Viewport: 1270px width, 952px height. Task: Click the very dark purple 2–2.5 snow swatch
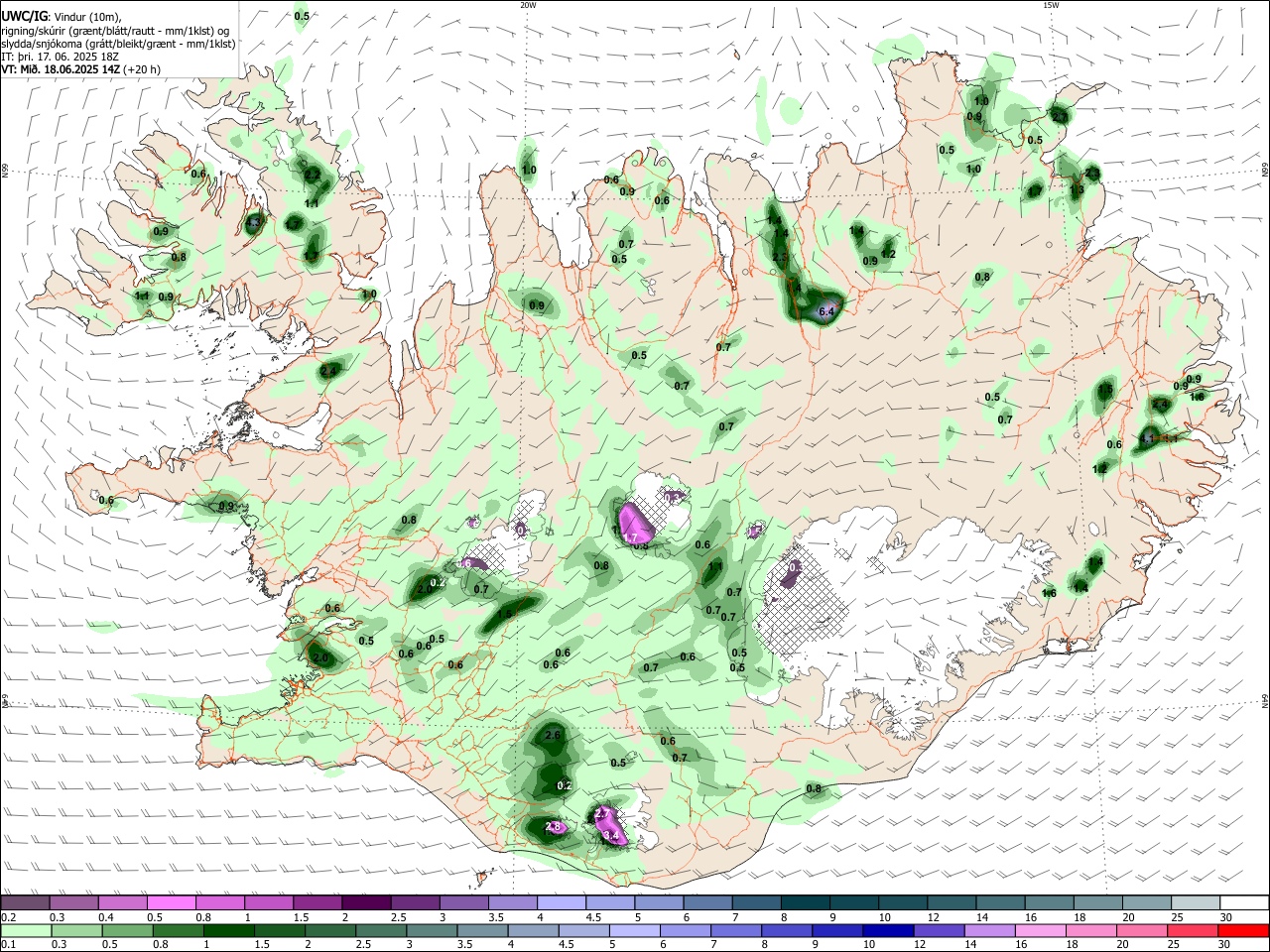[366, 902]
